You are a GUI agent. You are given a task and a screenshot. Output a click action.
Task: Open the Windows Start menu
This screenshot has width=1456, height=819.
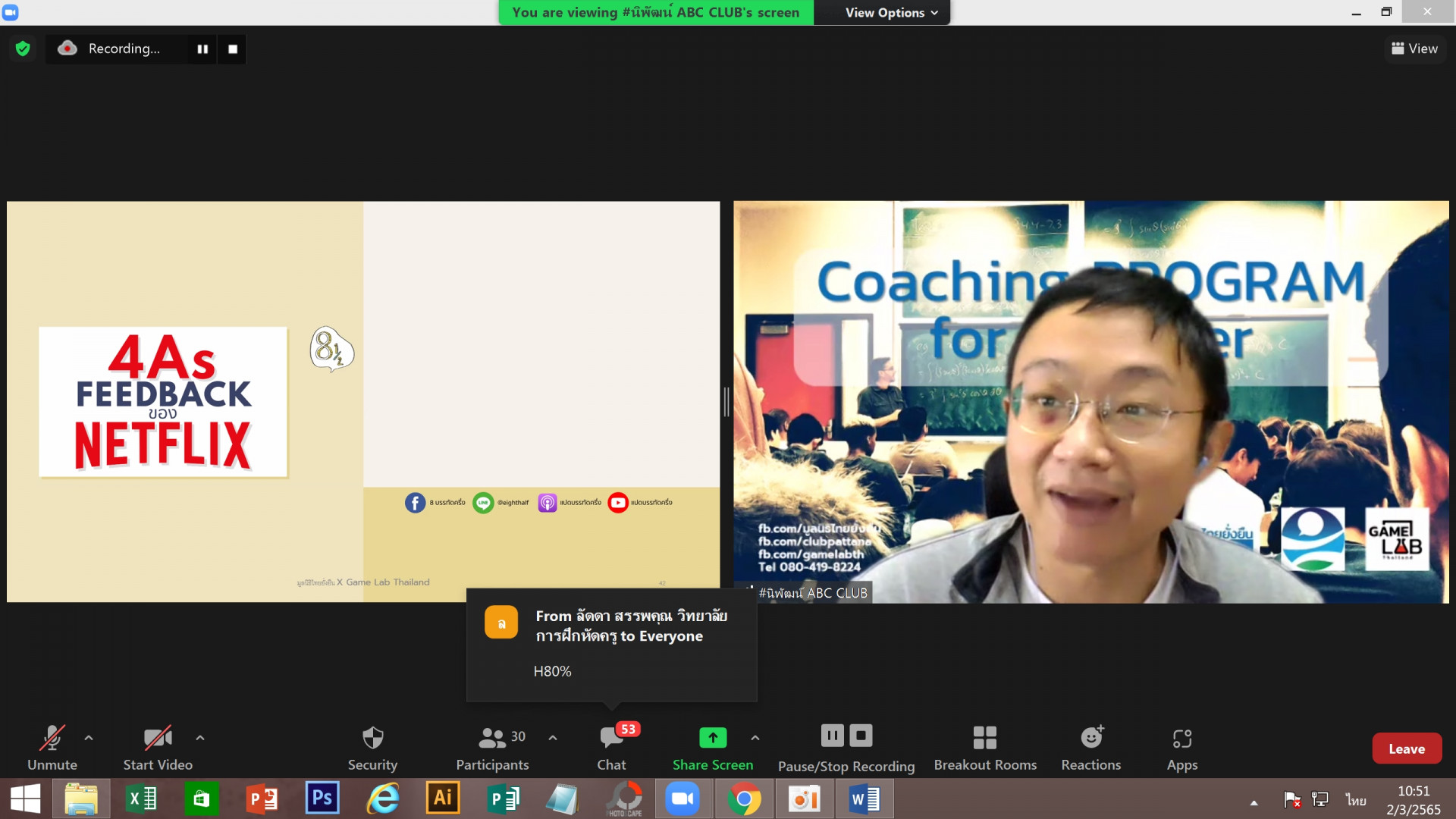tap(25, 799)
